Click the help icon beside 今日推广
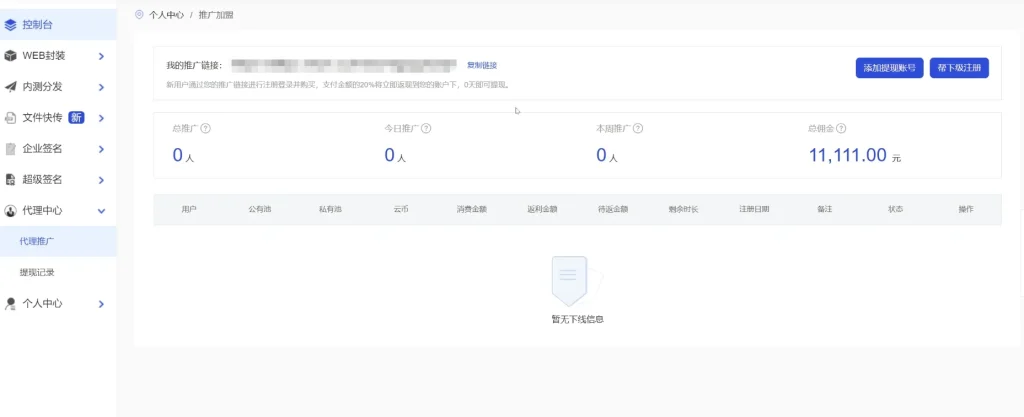The width and height of the screenshot is (1024, 417). pos(426,129)
